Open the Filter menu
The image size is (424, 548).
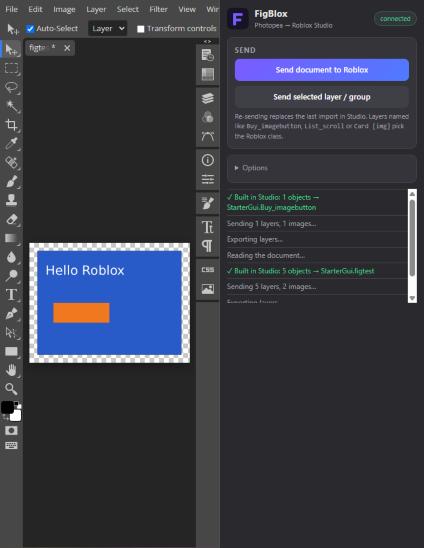tap(158, 9)
